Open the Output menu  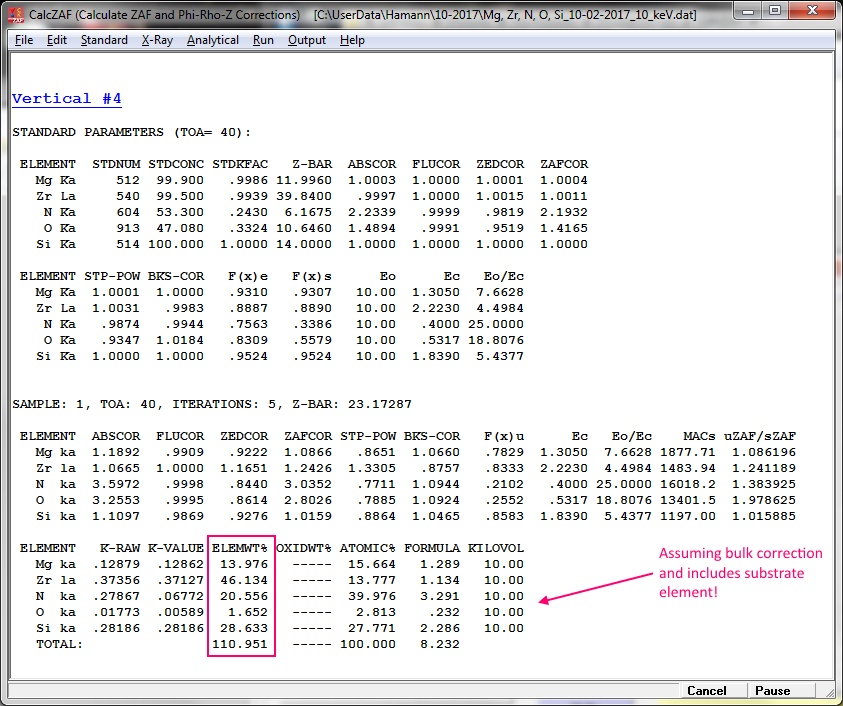(307, 40)
